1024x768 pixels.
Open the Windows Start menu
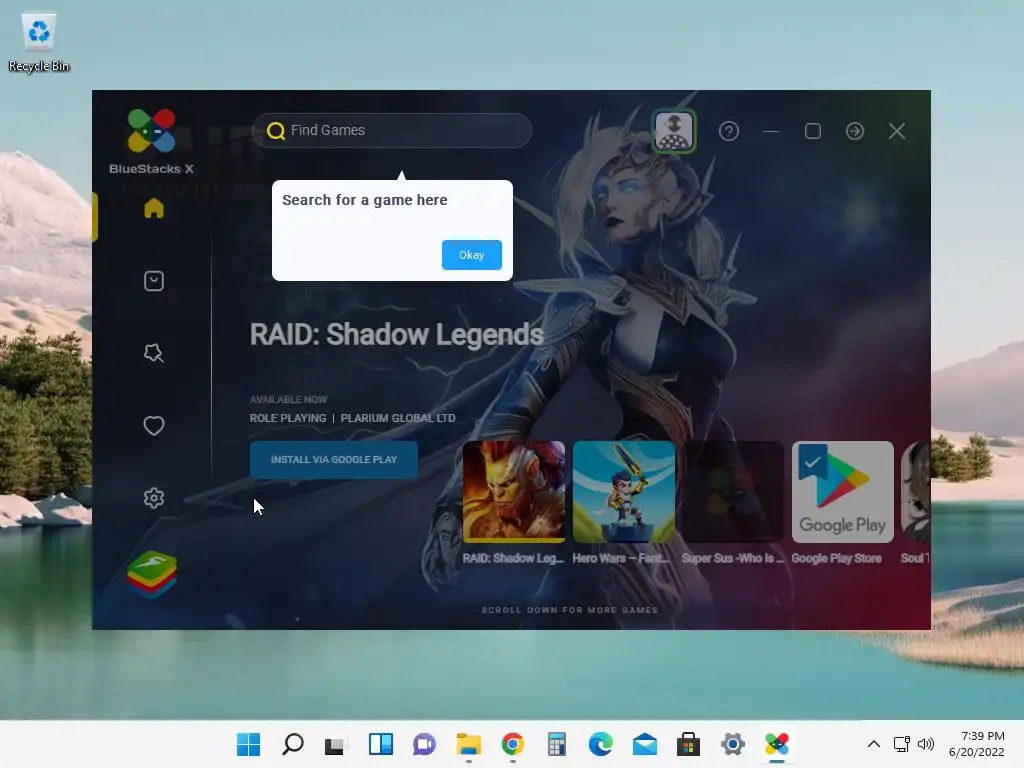pos(248,744)
